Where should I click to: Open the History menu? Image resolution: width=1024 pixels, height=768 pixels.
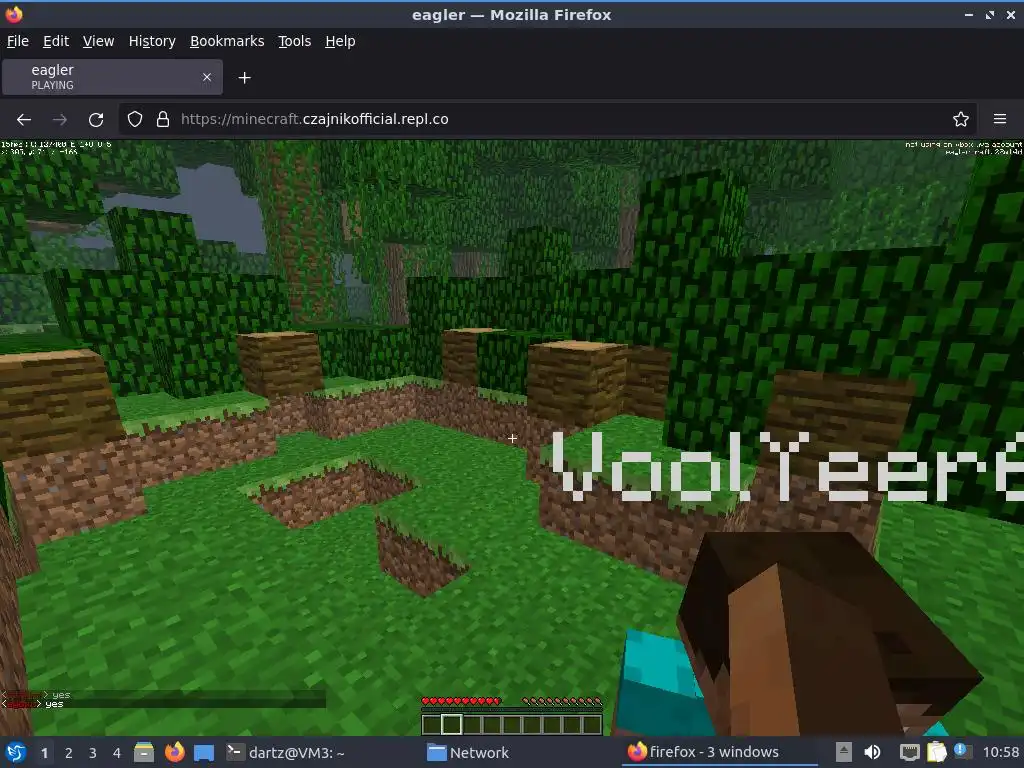pos(152,41)
